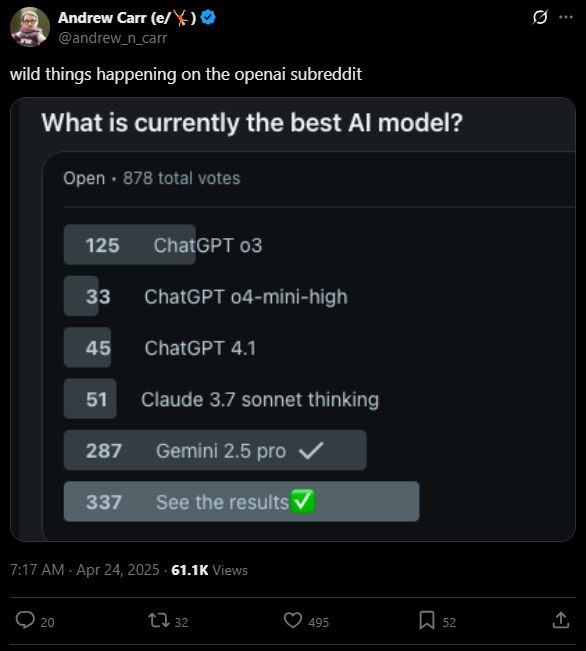586x651 pixels.
Task: Open Andrew Carr's profile avatar
Action: (30, 27)
